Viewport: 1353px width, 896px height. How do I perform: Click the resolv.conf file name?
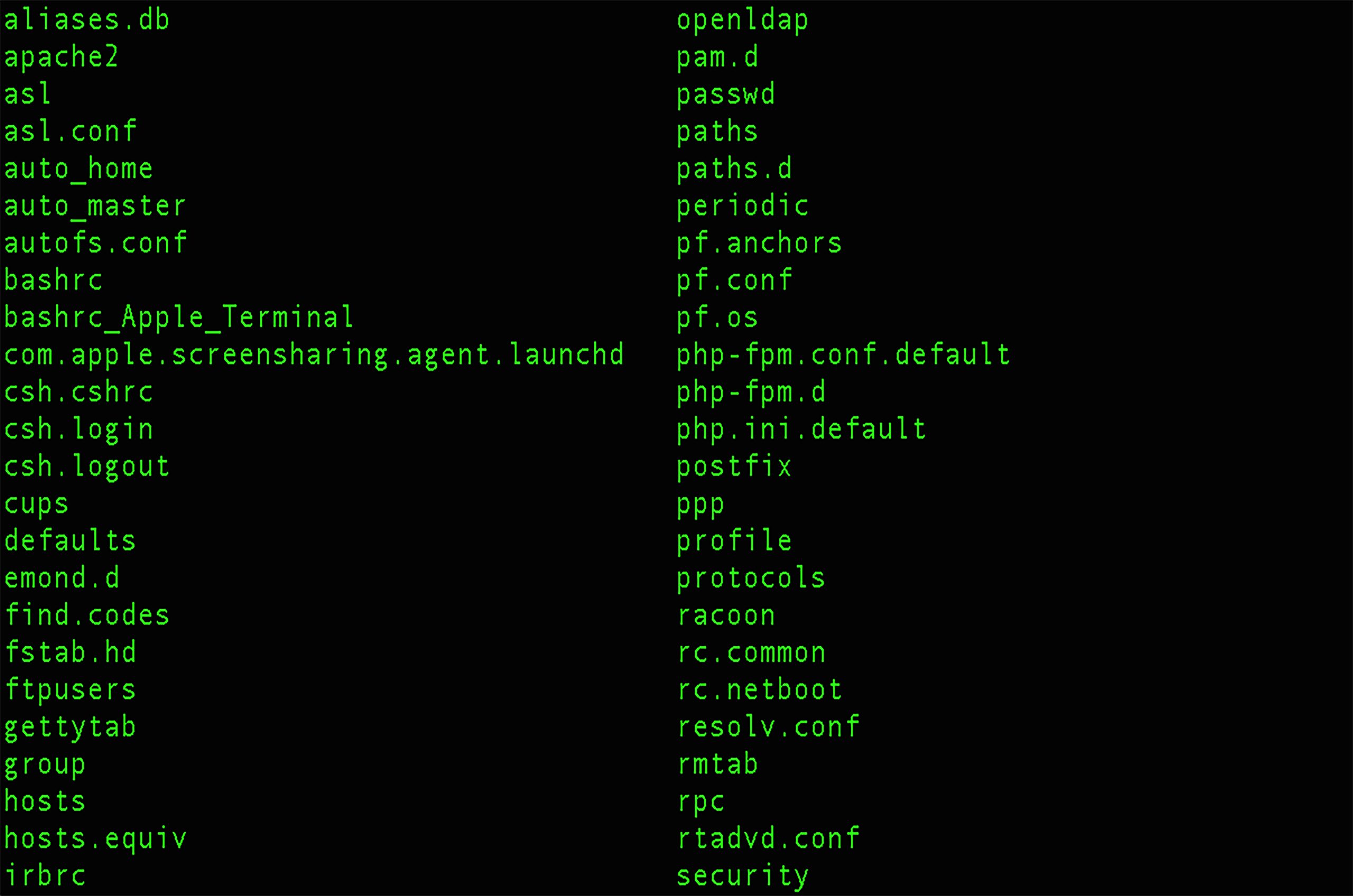(x=768, y=727)
